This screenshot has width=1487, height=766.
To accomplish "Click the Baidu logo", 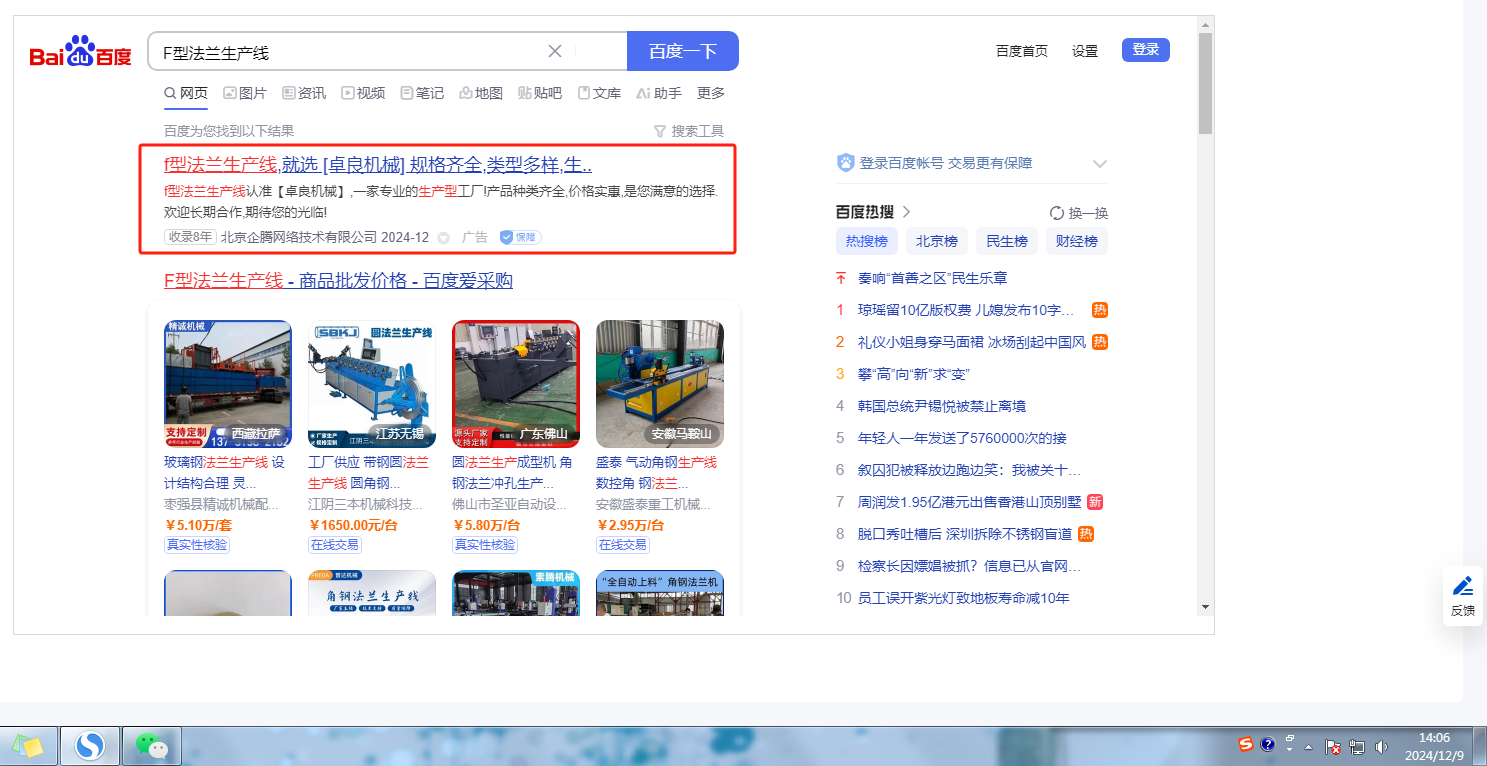I will tap(80, 51).
